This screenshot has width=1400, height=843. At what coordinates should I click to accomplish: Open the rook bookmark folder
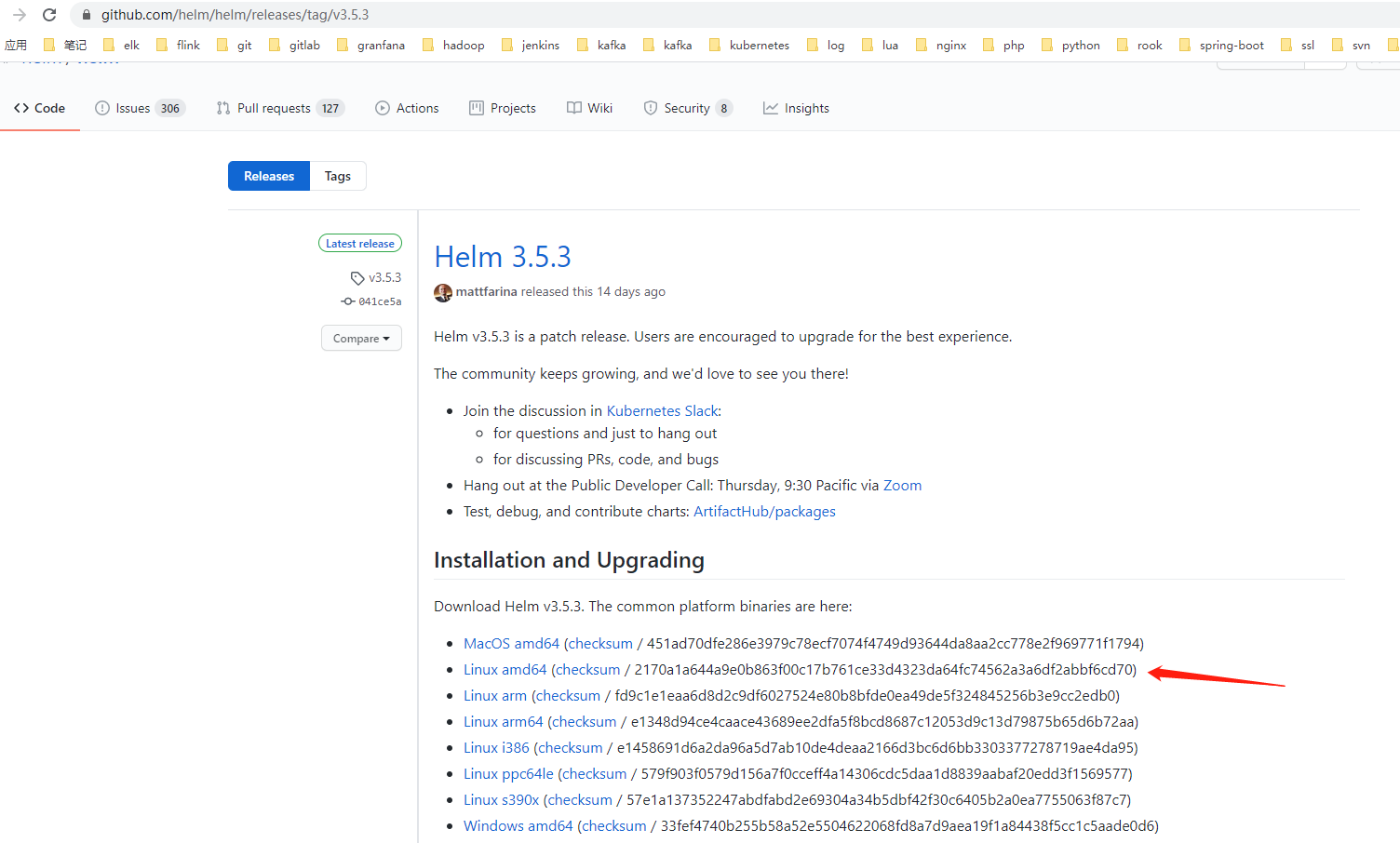(1139, 45)
